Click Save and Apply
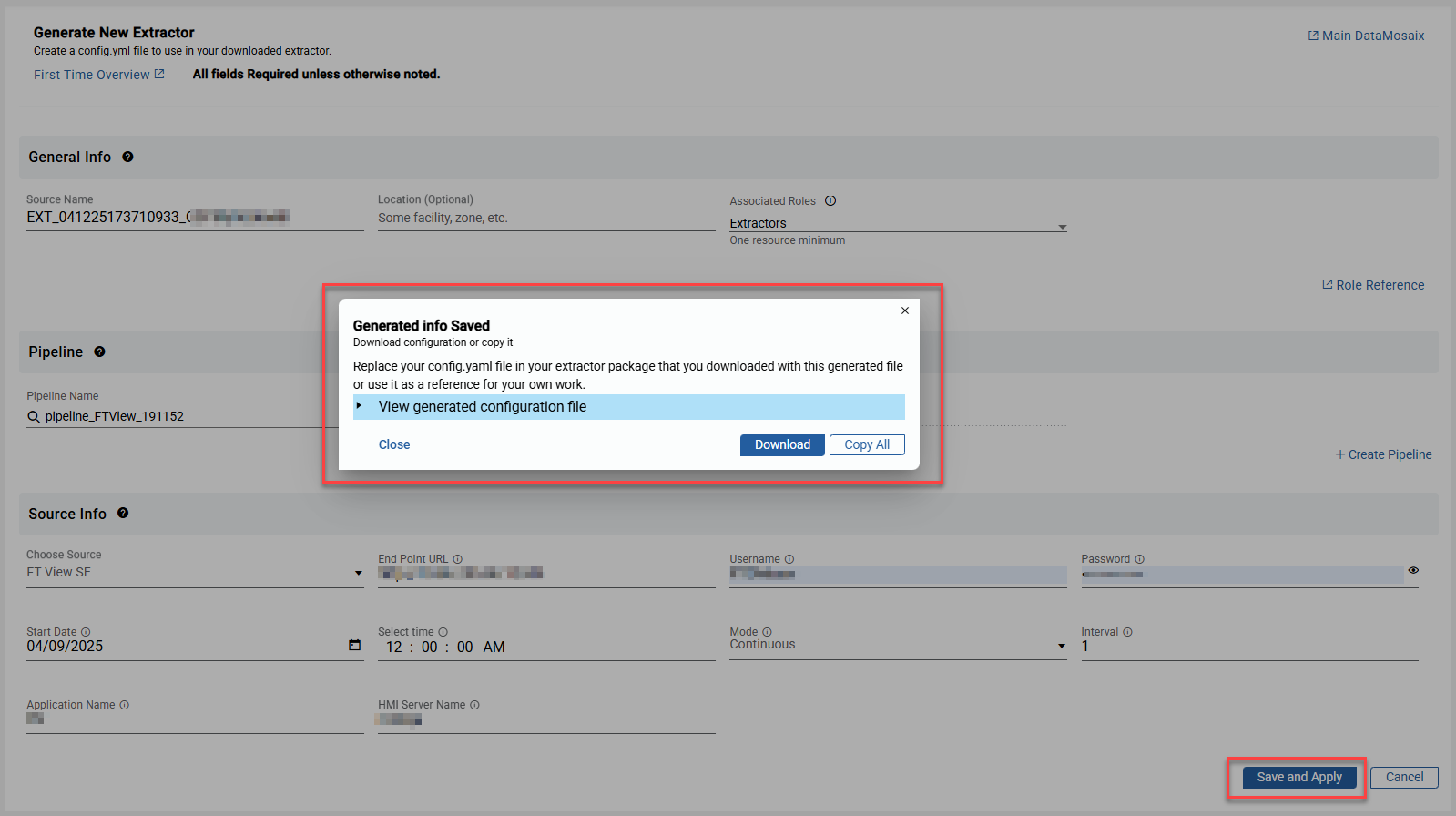The image size is (1456, 816). coord(1299,777)
